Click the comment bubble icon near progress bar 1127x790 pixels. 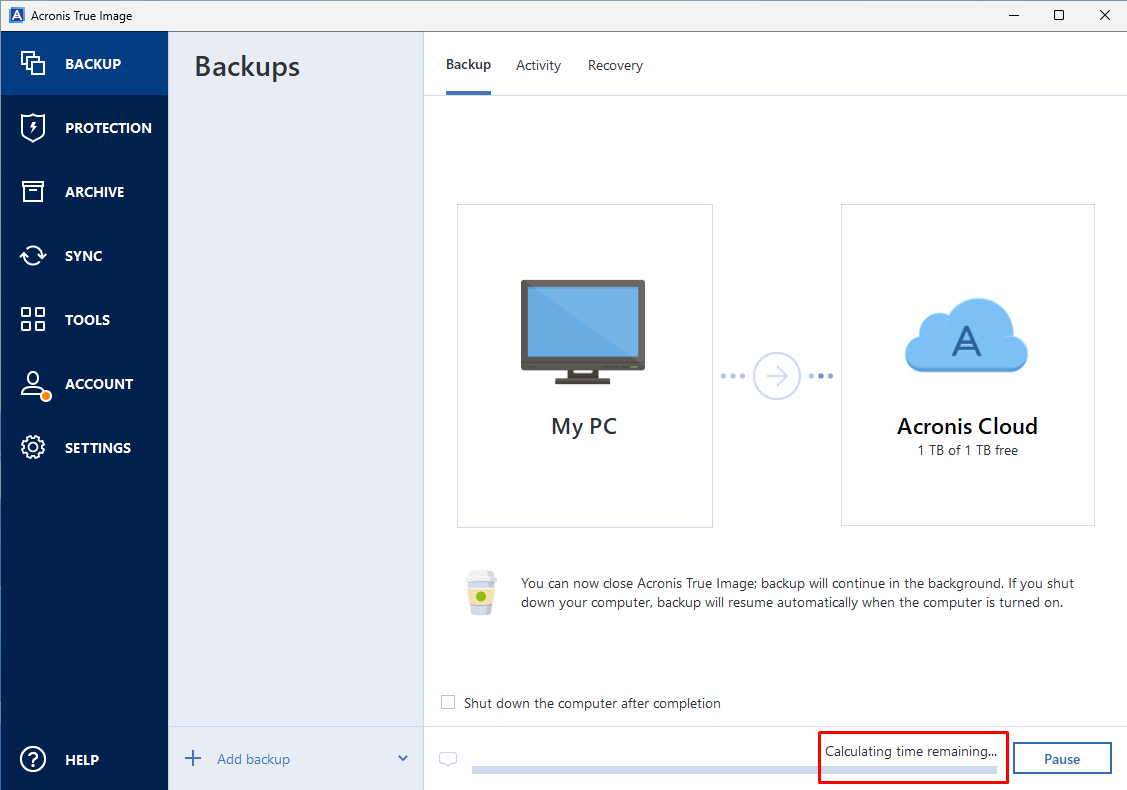coord(448,759)
